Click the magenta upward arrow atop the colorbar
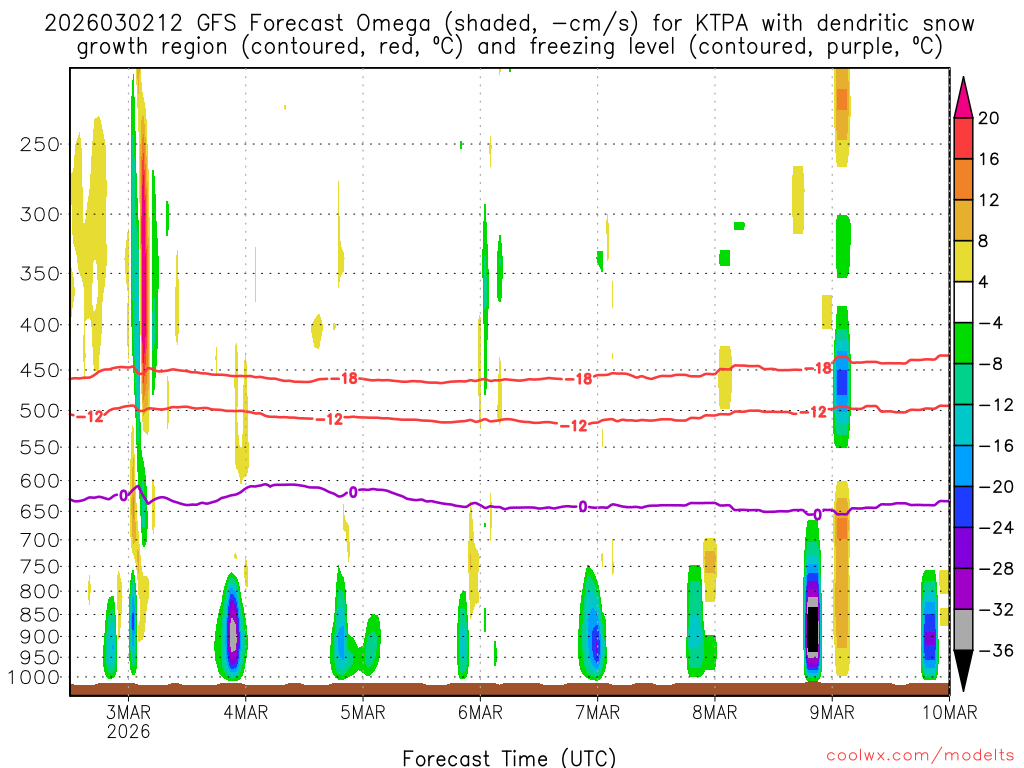This screenshot has width=1024, height=768. pos(964,97)
